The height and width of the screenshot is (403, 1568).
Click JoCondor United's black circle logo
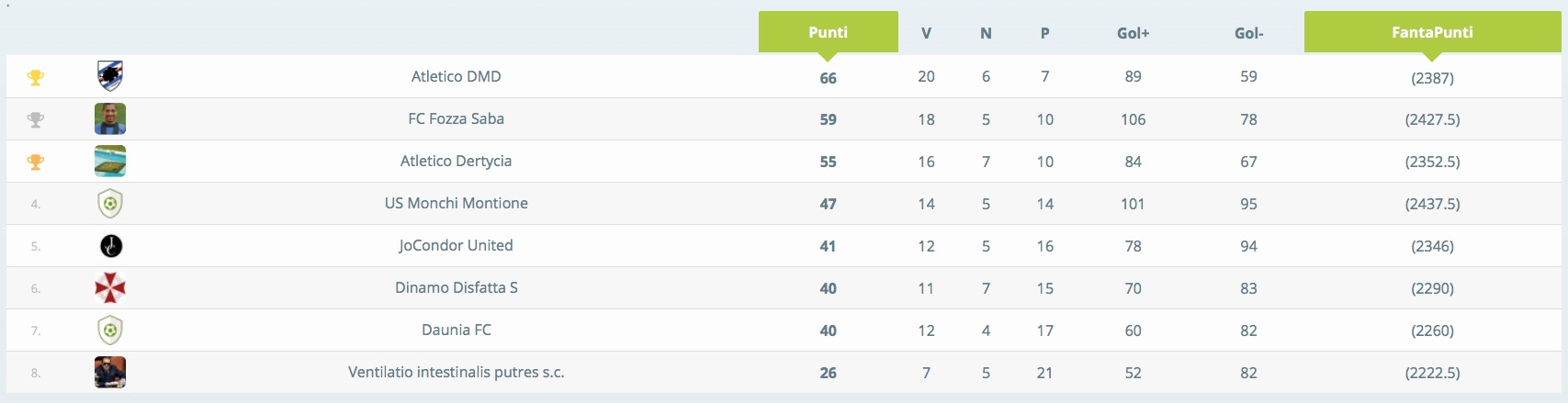coord(110,245)
